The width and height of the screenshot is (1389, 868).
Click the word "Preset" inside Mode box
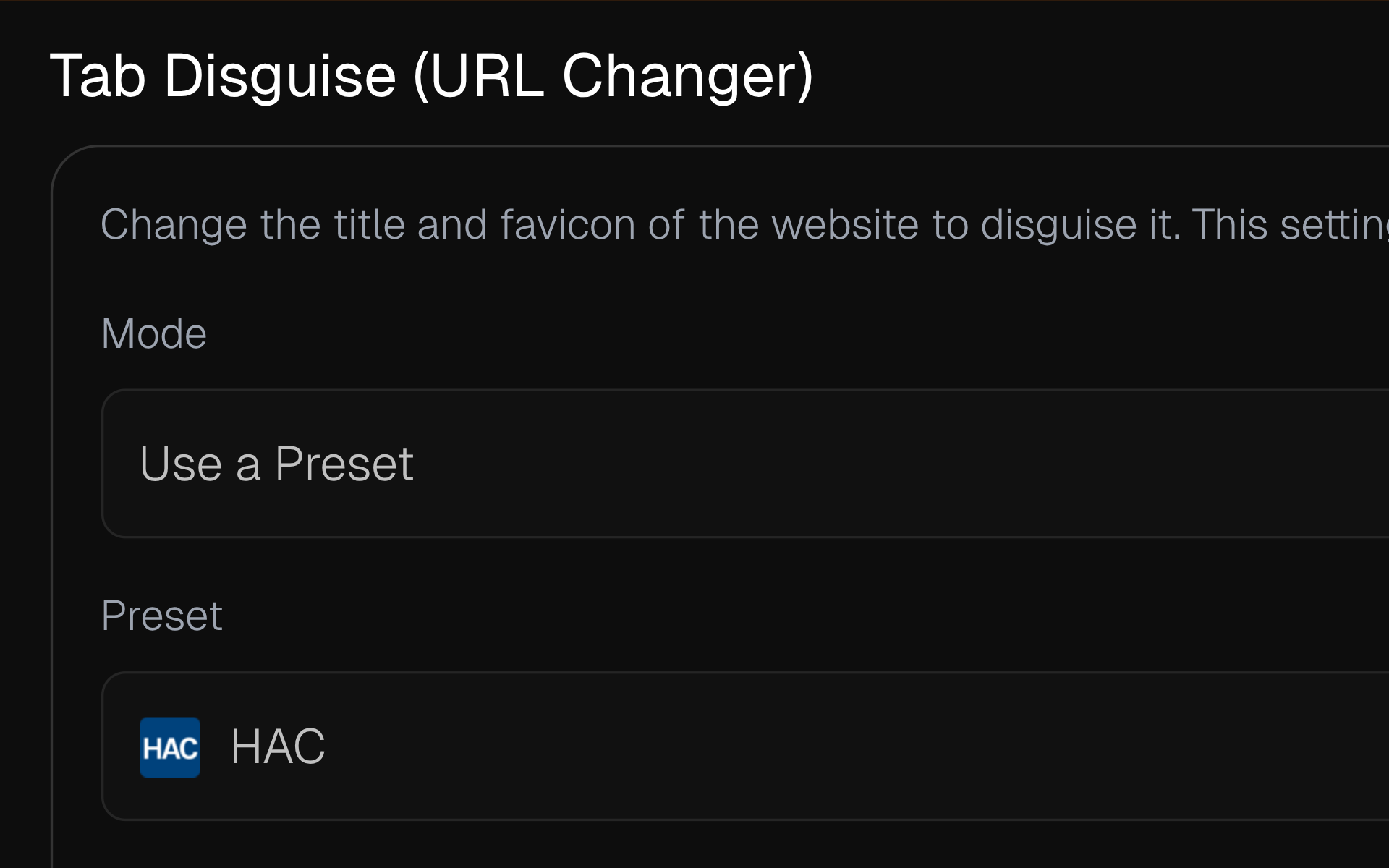click(344, 464)
